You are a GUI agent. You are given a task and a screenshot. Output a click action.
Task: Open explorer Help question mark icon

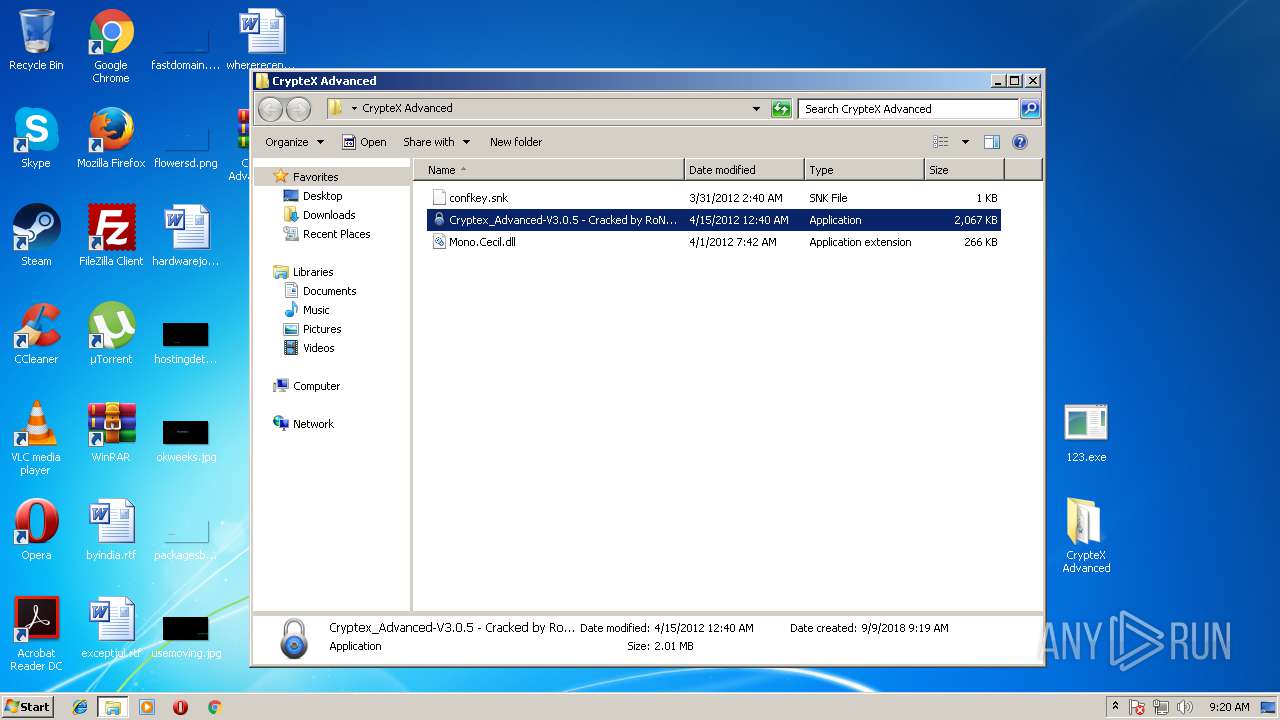[1020, 142]
